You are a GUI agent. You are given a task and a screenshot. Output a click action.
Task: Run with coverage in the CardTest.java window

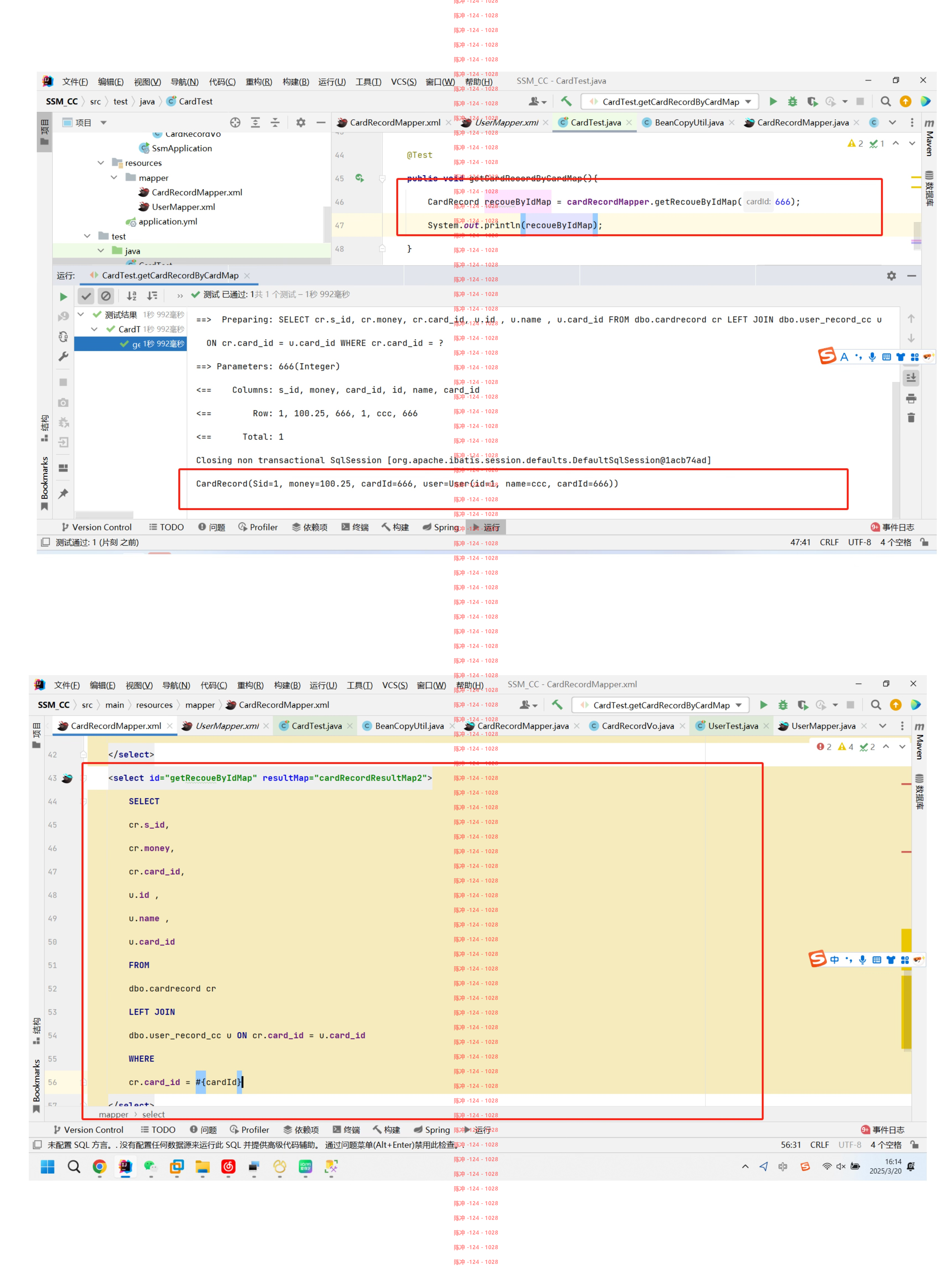(812, 102)
